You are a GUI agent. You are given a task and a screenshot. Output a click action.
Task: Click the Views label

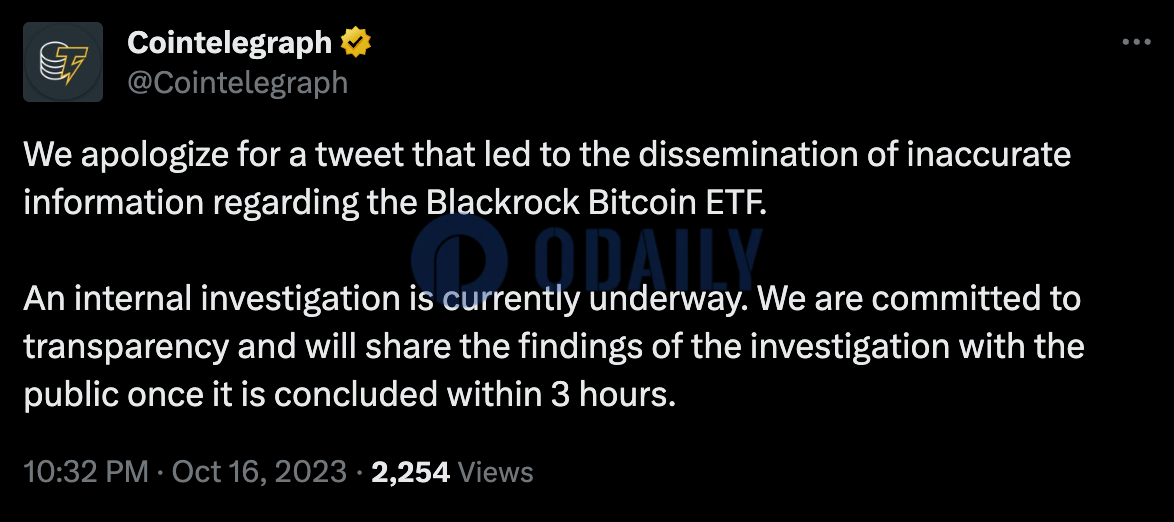pos(495,472)
